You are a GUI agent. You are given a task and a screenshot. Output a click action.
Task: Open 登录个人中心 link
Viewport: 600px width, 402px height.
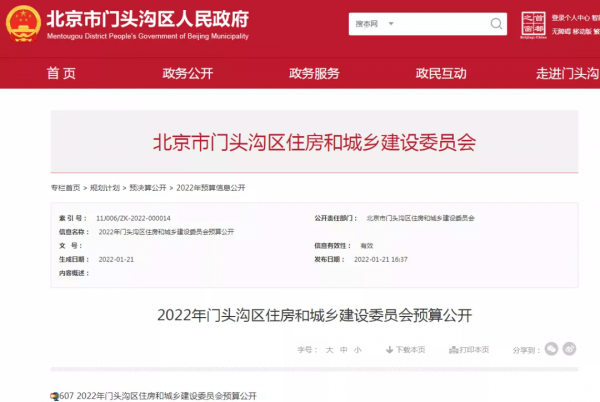click(571, 18)
